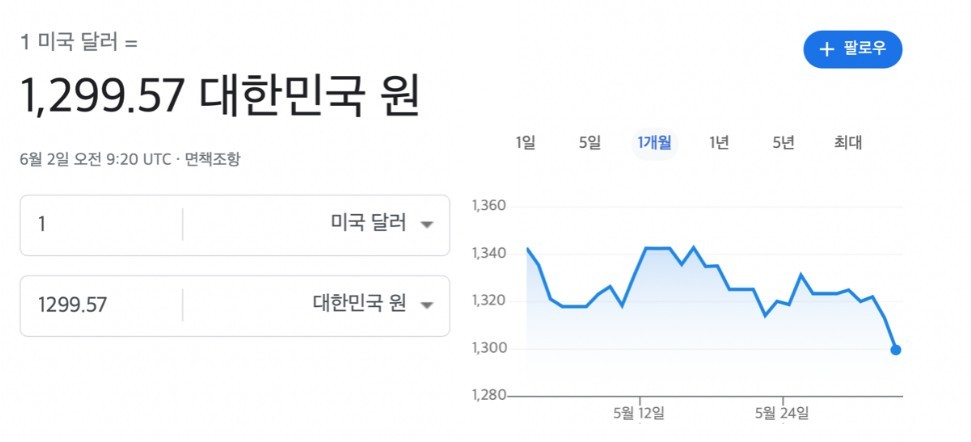Click the 팔로우 follow button
Viewport: 971px width, 442px height.
click(853, 49)
